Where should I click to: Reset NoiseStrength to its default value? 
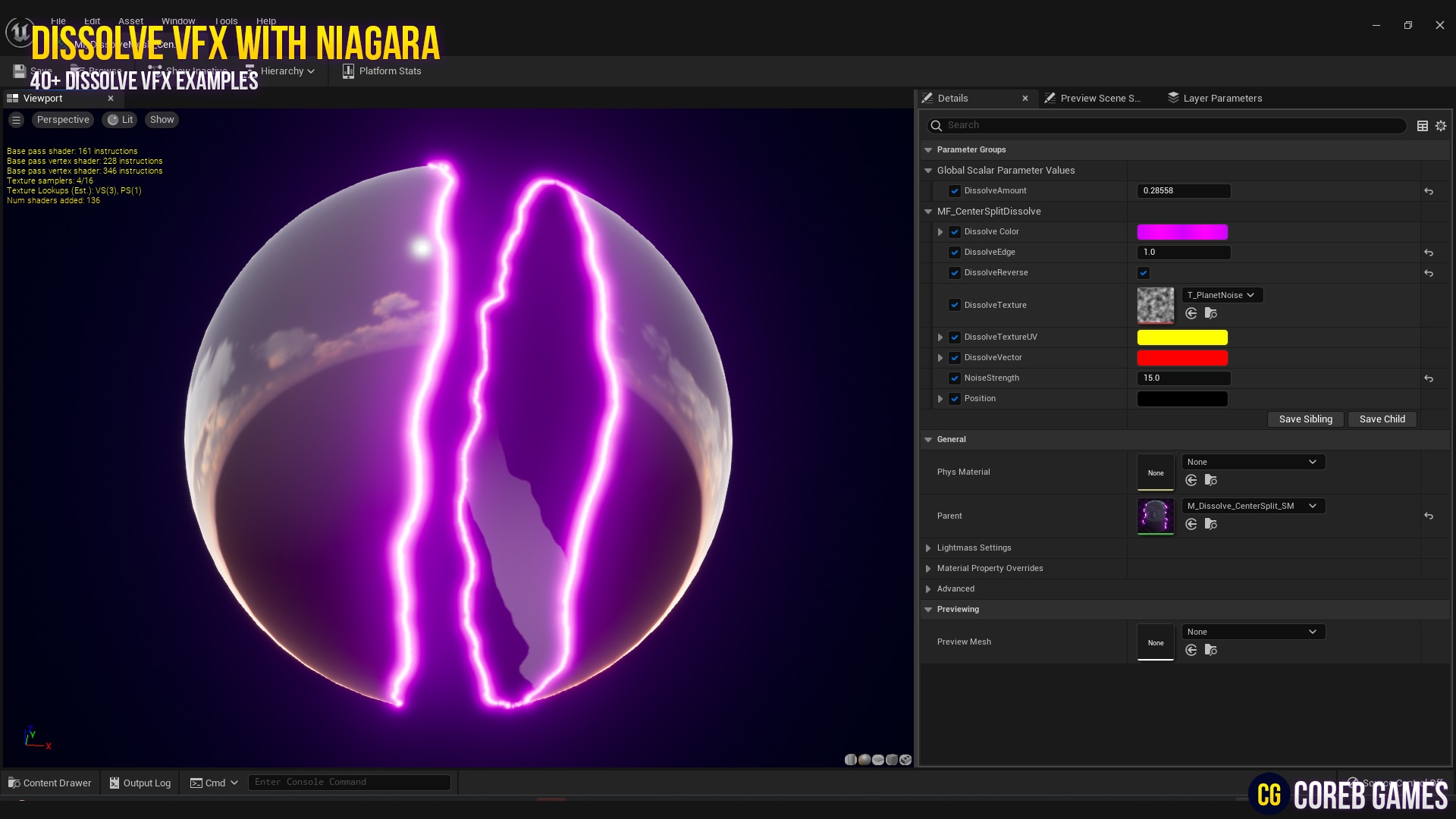pos(1429,378)
